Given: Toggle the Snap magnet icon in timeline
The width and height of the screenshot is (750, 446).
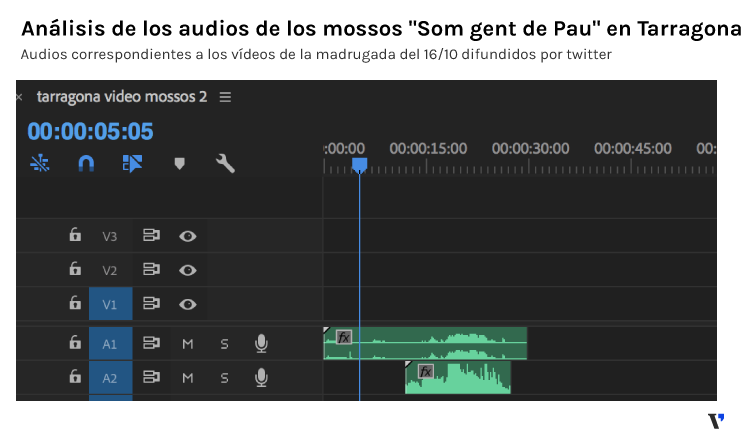Looking at the screenshot, I should coord(86,163).
